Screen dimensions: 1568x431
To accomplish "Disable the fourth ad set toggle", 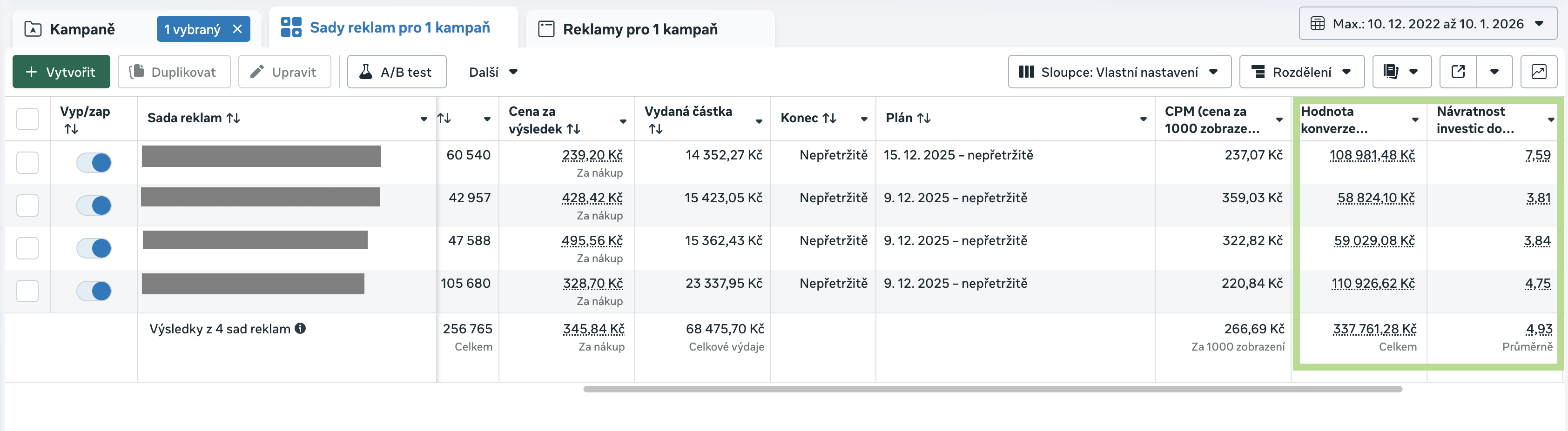I will (94, 291).
